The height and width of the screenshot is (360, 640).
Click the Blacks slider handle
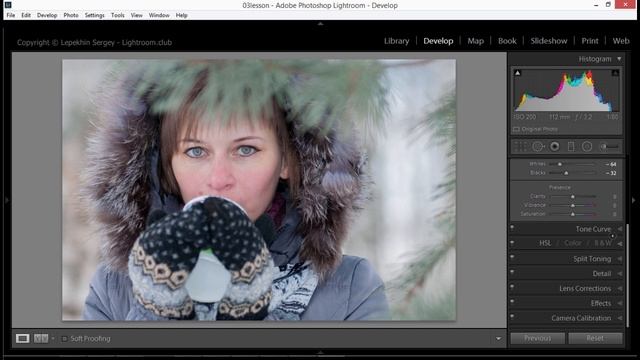(566, 173)
